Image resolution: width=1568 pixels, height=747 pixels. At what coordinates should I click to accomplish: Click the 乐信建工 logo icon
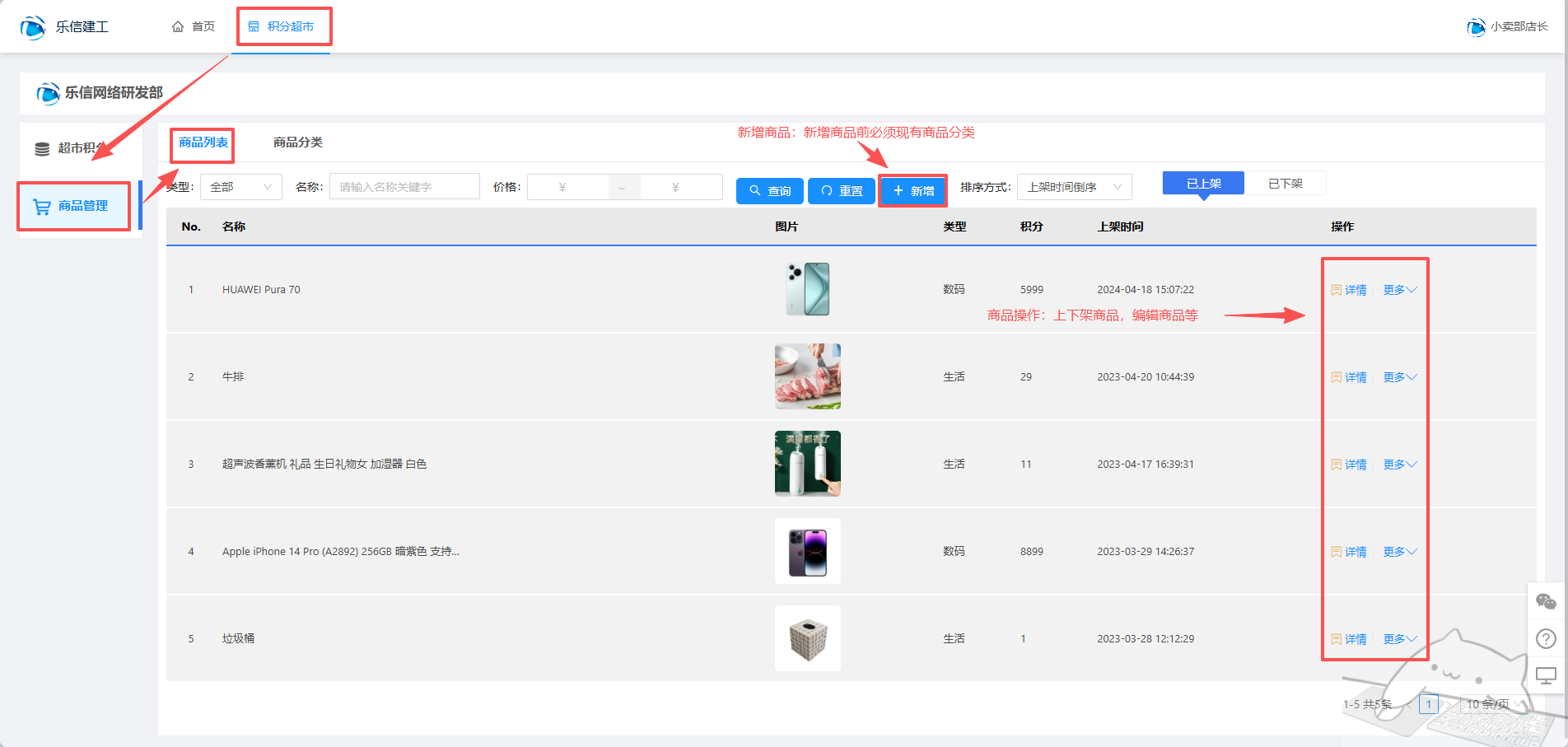click(33, 27)
